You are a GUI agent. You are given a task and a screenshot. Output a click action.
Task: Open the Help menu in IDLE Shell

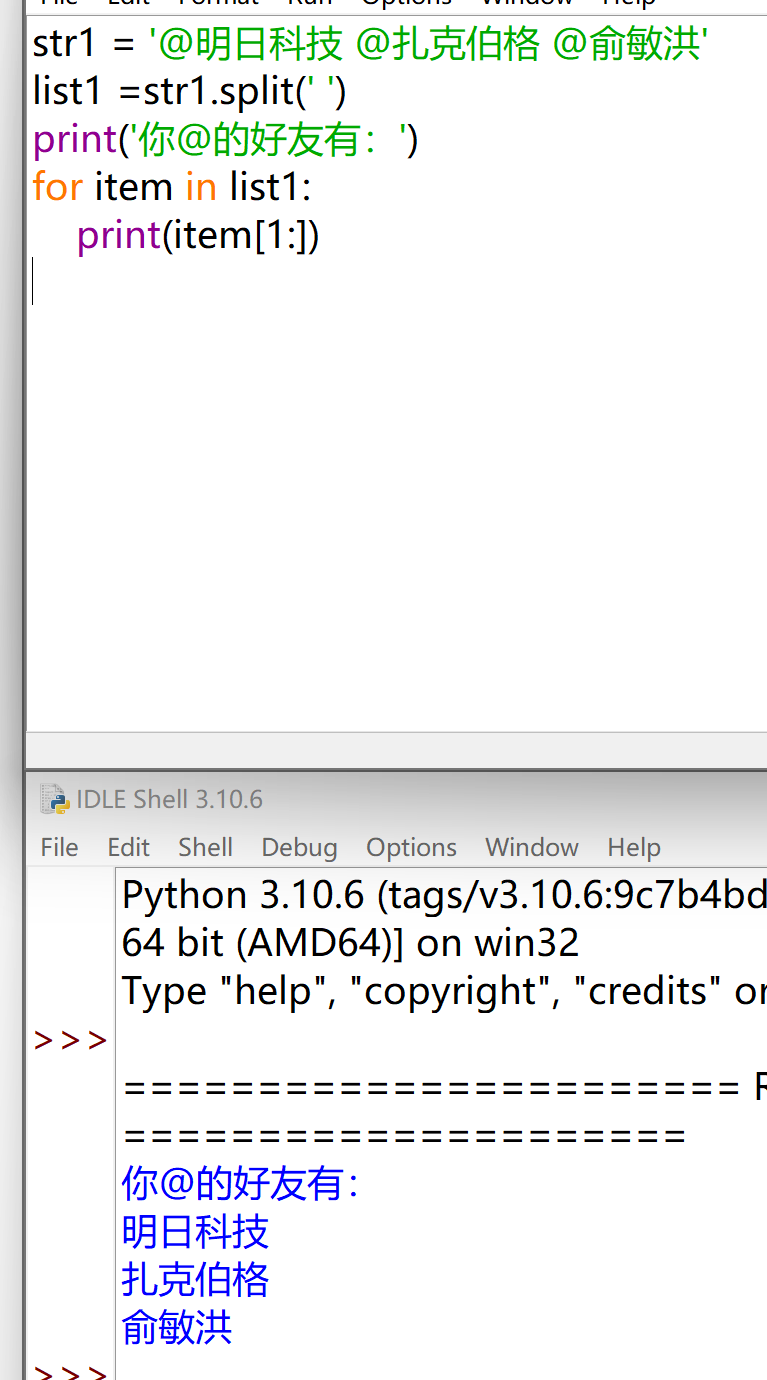(633, 847)
